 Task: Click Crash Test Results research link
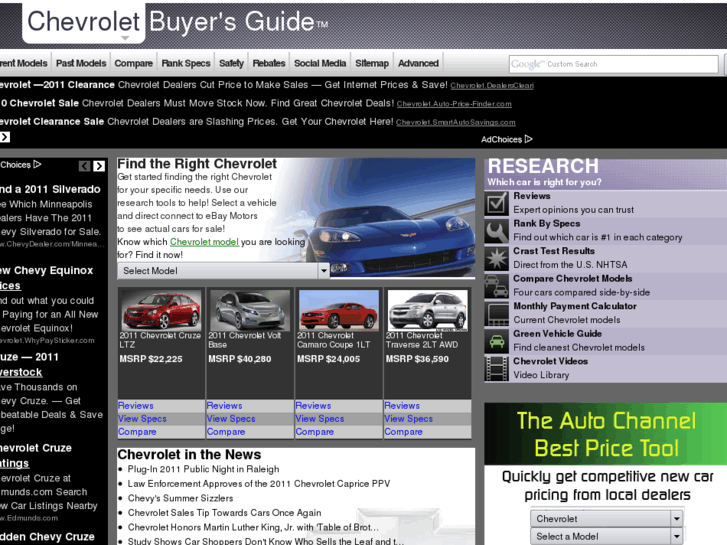[554, 251]
